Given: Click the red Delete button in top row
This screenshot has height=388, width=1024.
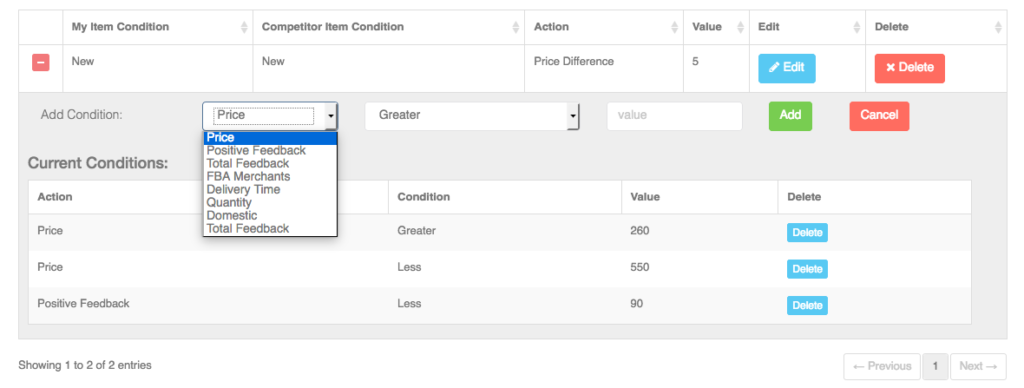Looking at the screenshot, I should coord(910,68).
